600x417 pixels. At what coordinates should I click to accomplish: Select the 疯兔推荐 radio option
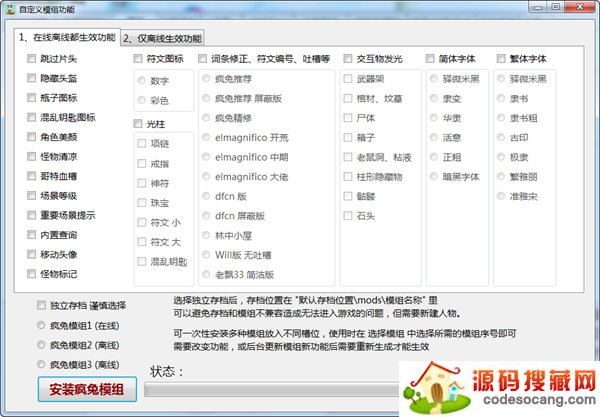pos(207,78)
